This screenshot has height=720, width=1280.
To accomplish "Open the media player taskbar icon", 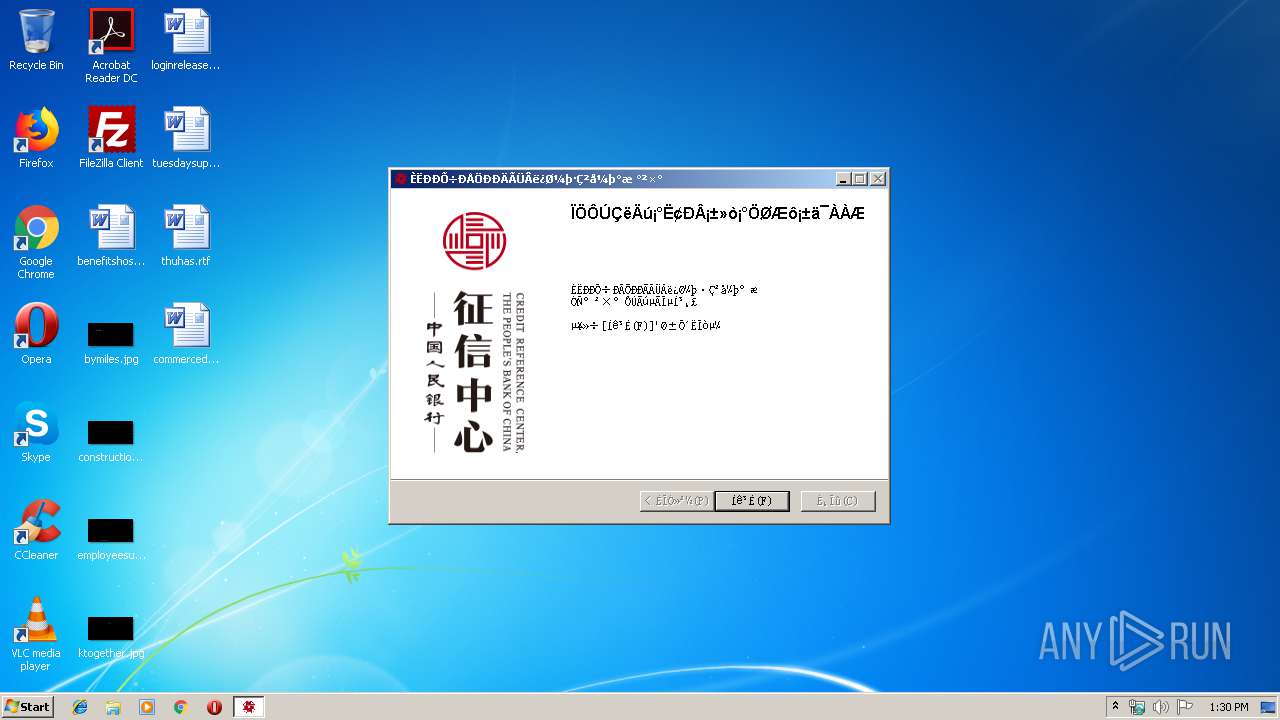I will 147,707.
